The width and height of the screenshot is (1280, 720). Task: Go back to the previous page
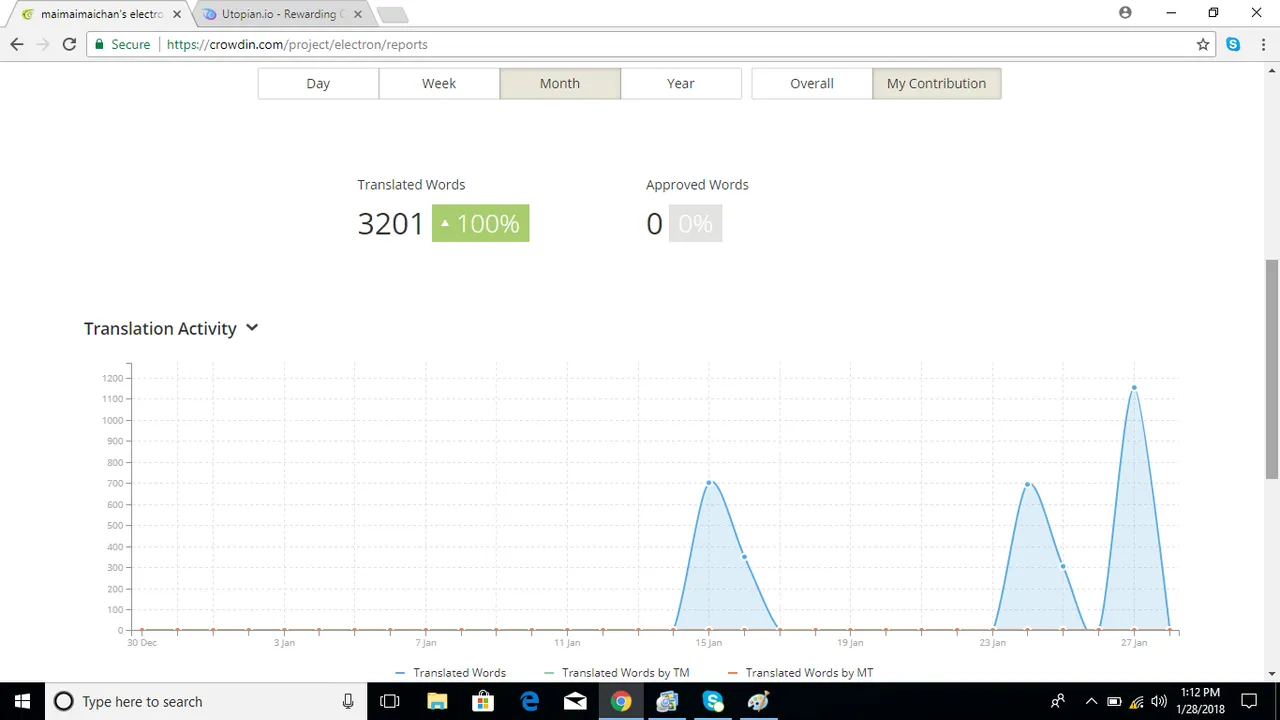[x=16, y=44]
